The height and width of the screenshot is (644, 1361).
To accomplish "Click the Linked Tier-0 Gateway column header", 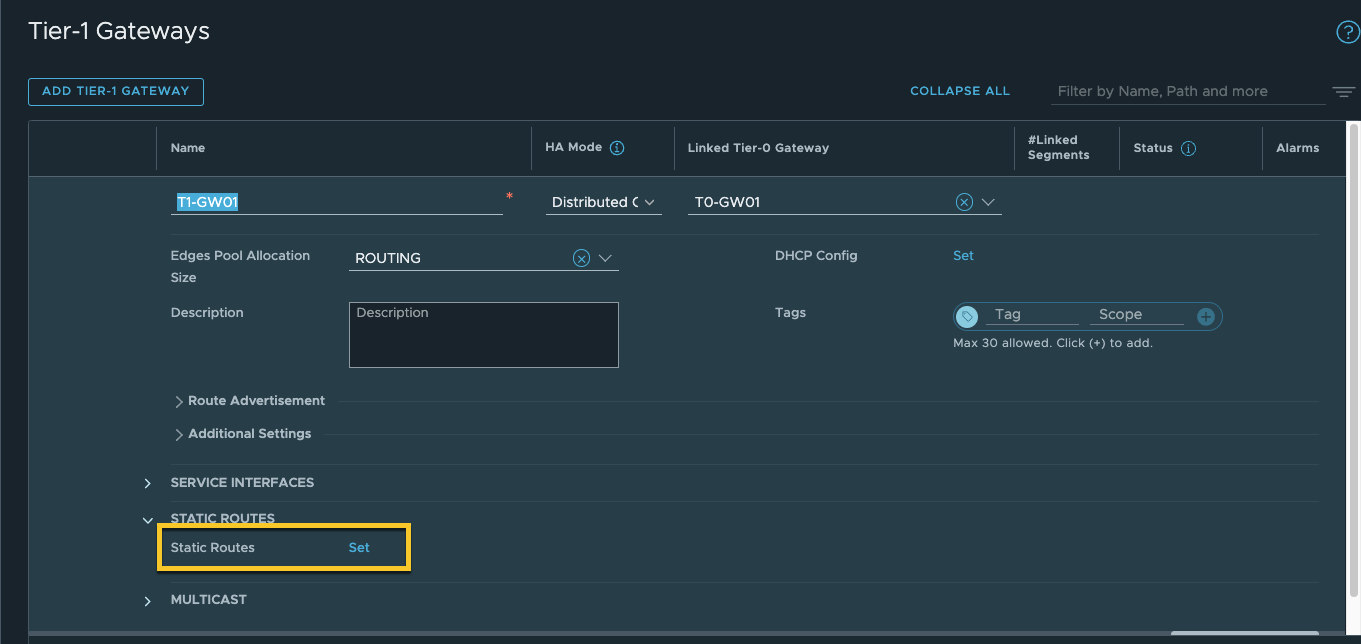I will click(758, 148).
